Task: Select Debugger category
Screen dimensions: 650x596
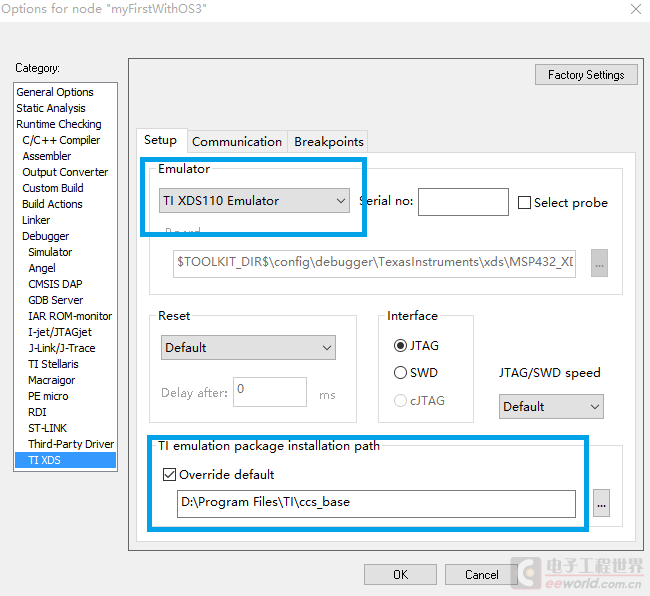Action: (x=45, y=236)
